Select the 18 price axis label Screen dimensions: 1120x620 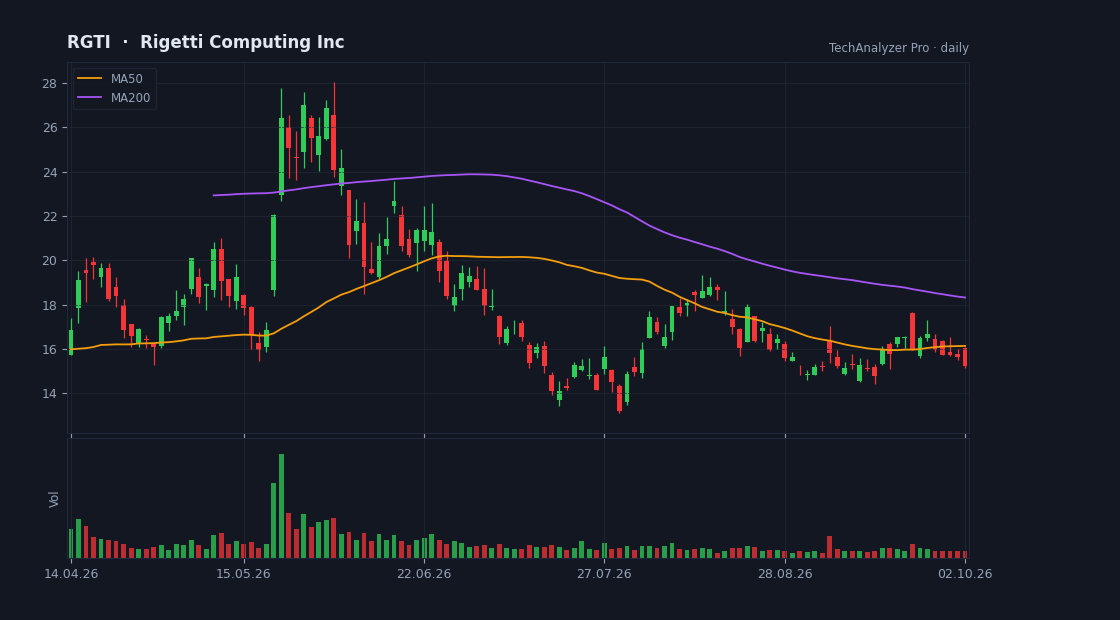click(49, 305)
